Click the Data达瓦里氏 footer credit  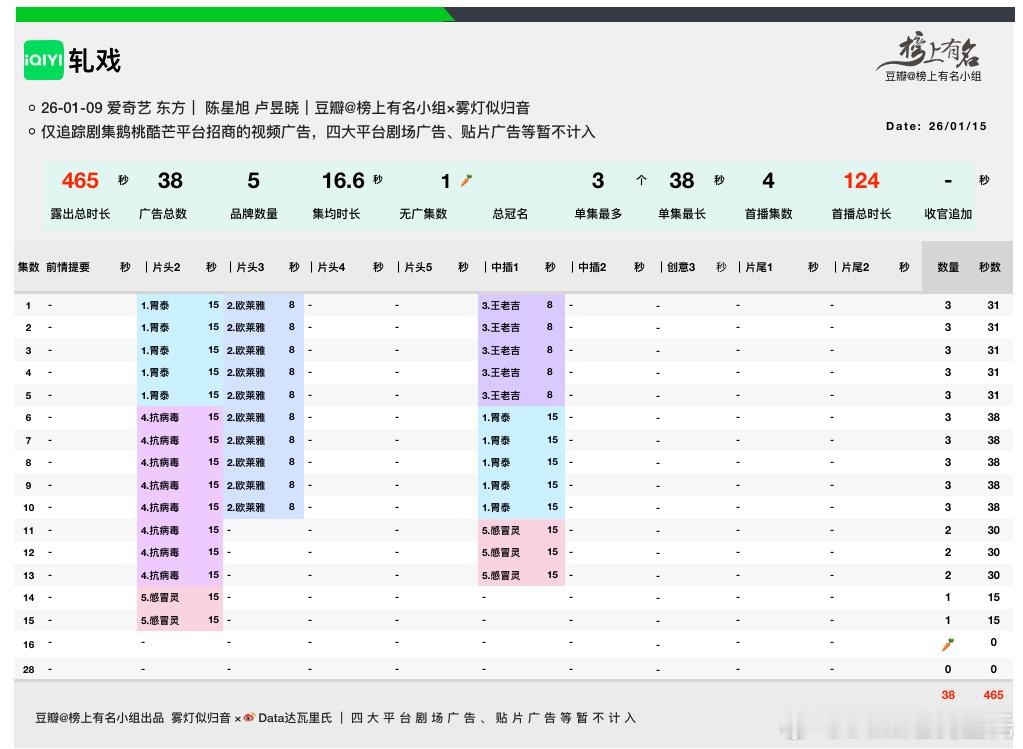point(295,718)
